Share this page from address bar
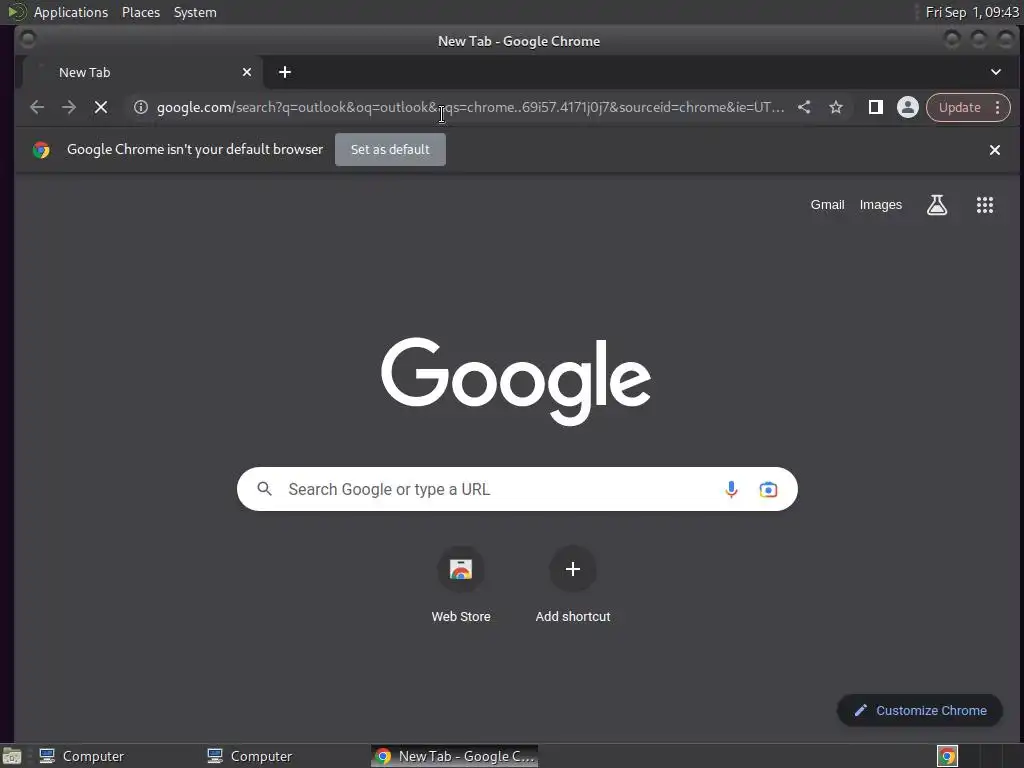 804,107
